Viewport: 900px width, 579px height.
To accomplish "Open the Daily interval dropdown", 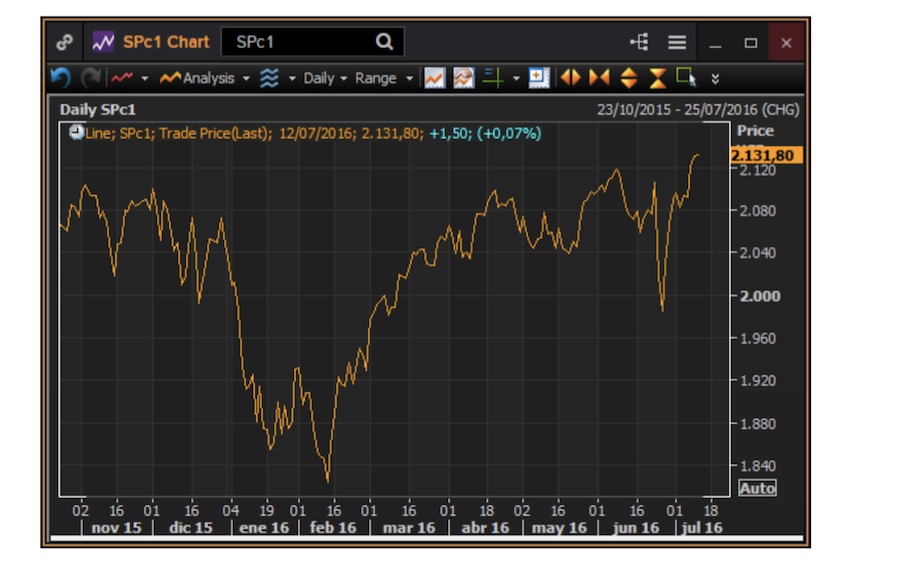I will click(325, 77).
